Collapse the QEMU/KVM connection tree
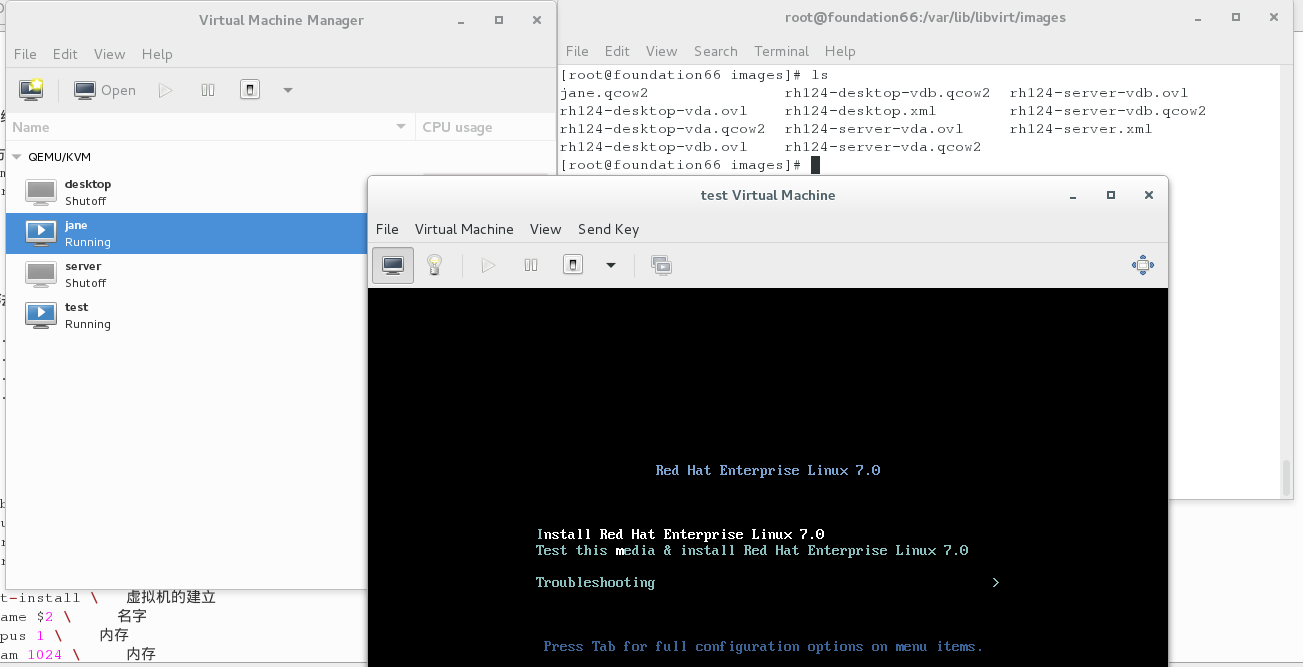This screenshot has width=1303, height=667. pos(17,157)
